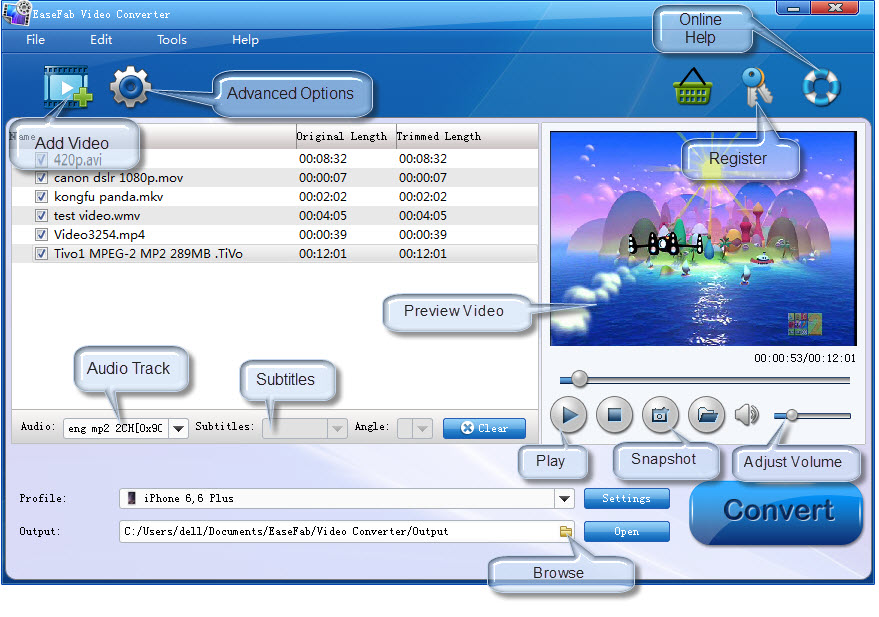The image size is (879, 617).
Task: Click the shopping basket buy icon
Action: pos(692,87)
